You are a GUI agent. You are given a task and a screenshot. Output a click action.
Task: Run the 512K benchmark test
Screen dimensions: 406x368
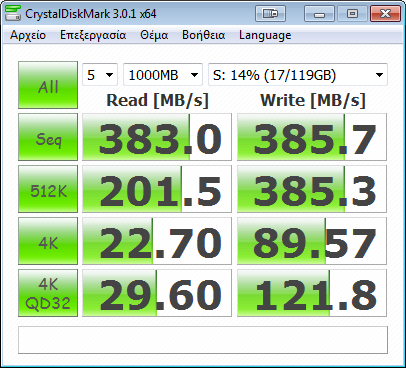pos(48,189)
